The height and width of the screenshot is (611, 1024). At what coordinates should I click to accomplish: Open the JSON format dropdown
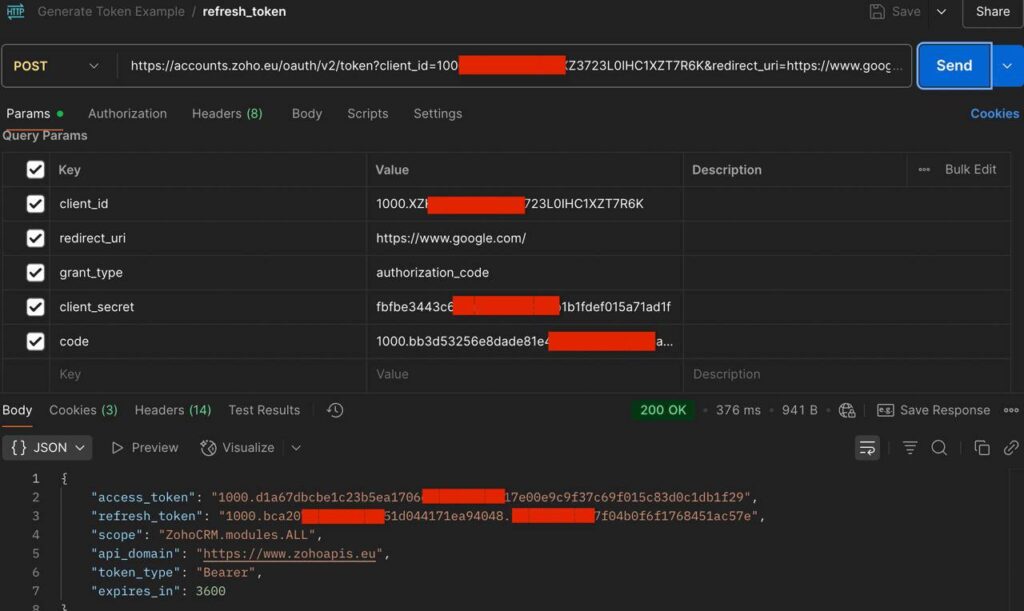48,448
